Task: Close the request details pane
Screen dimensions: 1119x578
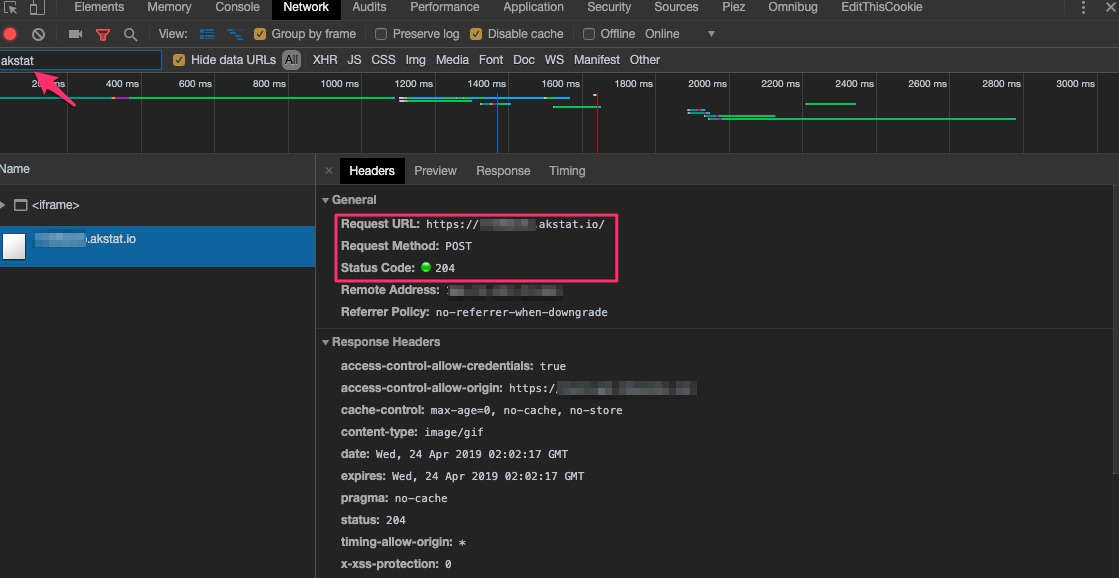Action: click(x=328, y=171)
